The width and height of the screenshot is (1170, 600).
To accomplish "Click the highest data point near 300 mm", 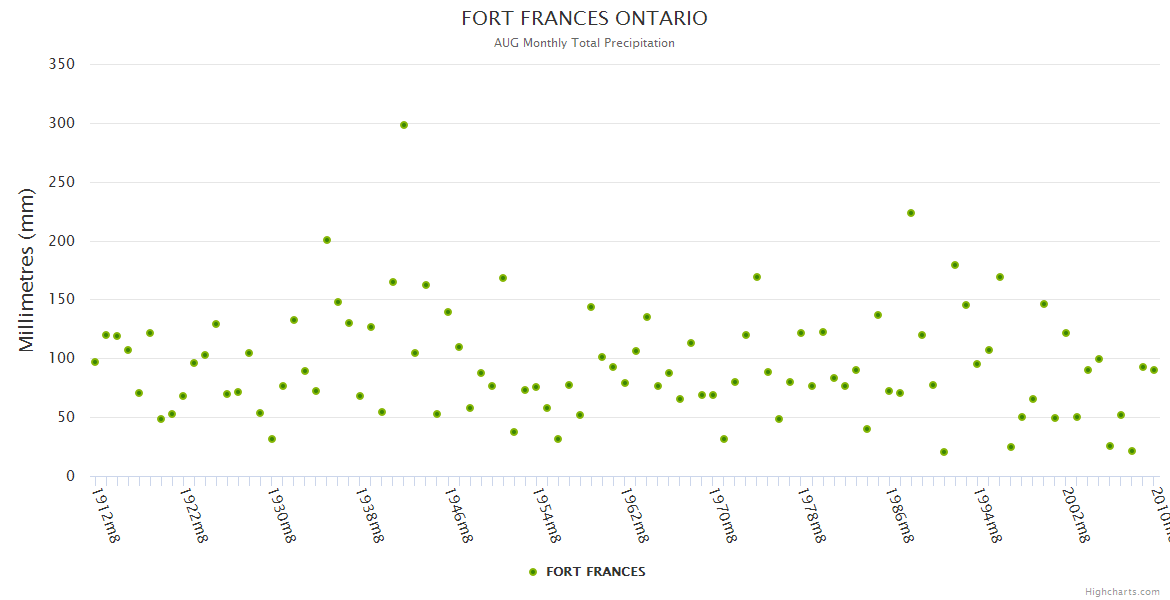I will 404,125.
